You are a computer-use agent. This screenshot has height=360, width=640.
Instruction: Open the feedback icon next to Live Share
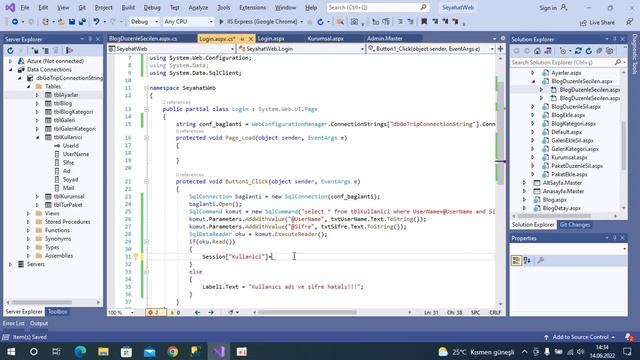click(x=630, y=22)
